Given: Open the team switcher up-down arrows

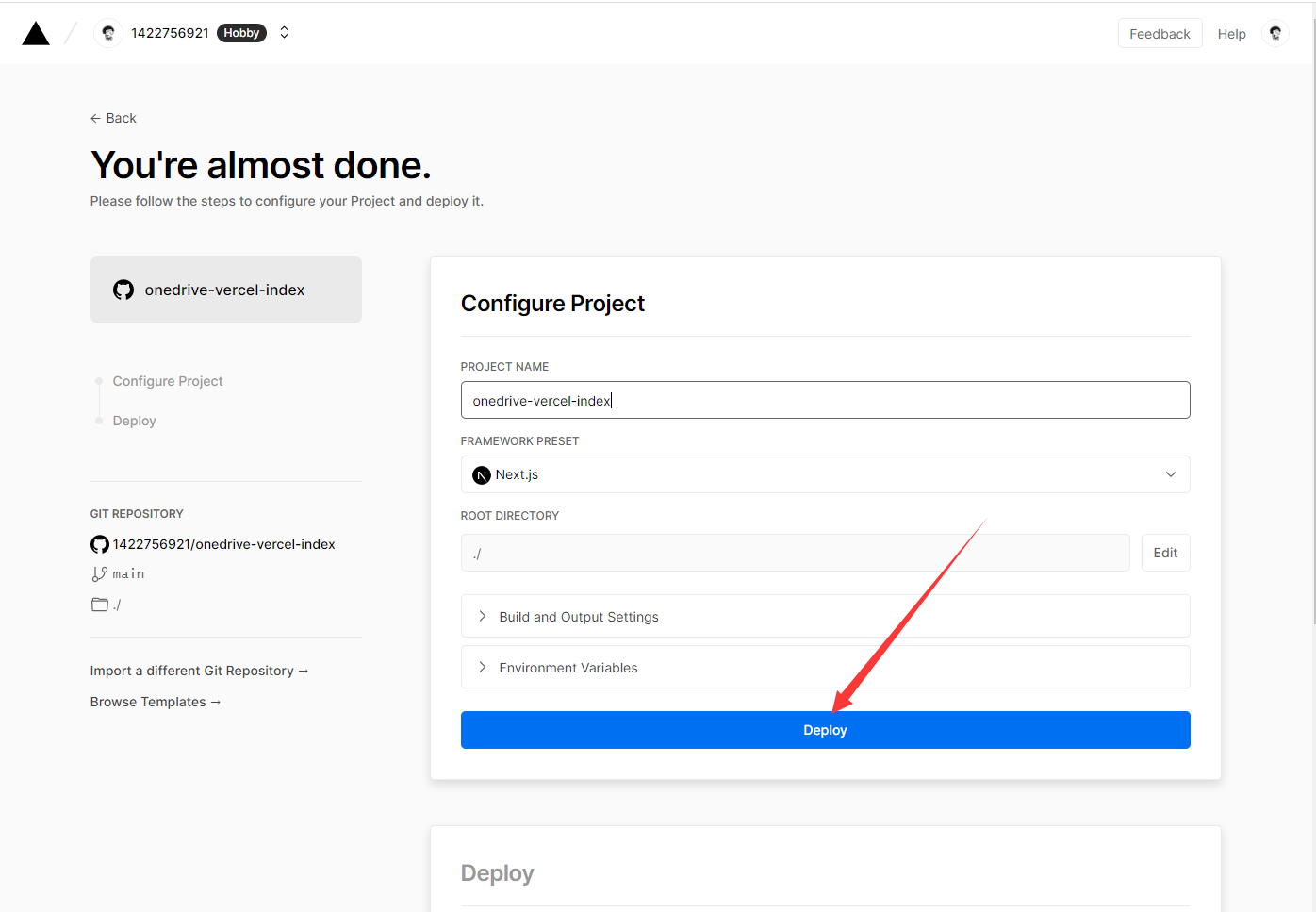Looking at the screenshot, I should (x=284, y=33).
